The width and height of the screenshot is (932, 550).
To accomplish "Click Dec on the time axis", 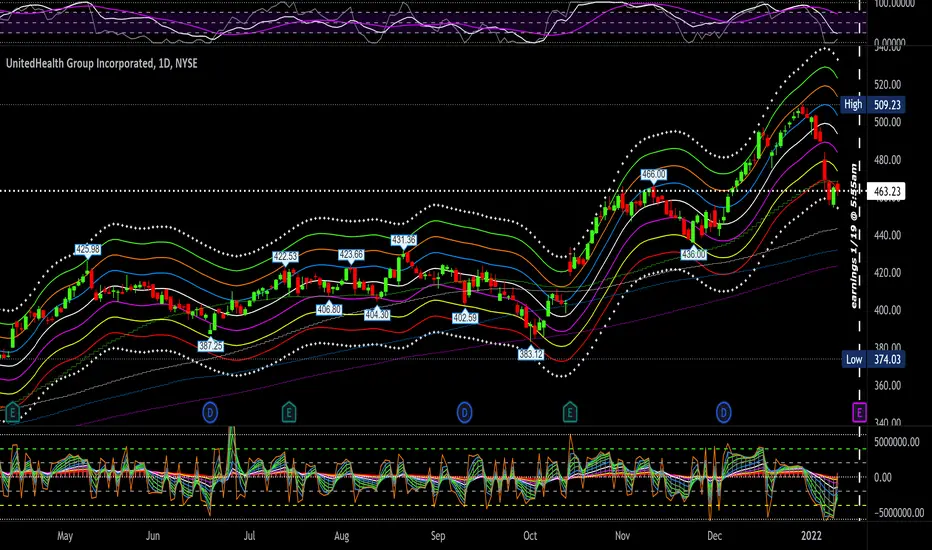I will pyautogui.click(x=714, y=536).
